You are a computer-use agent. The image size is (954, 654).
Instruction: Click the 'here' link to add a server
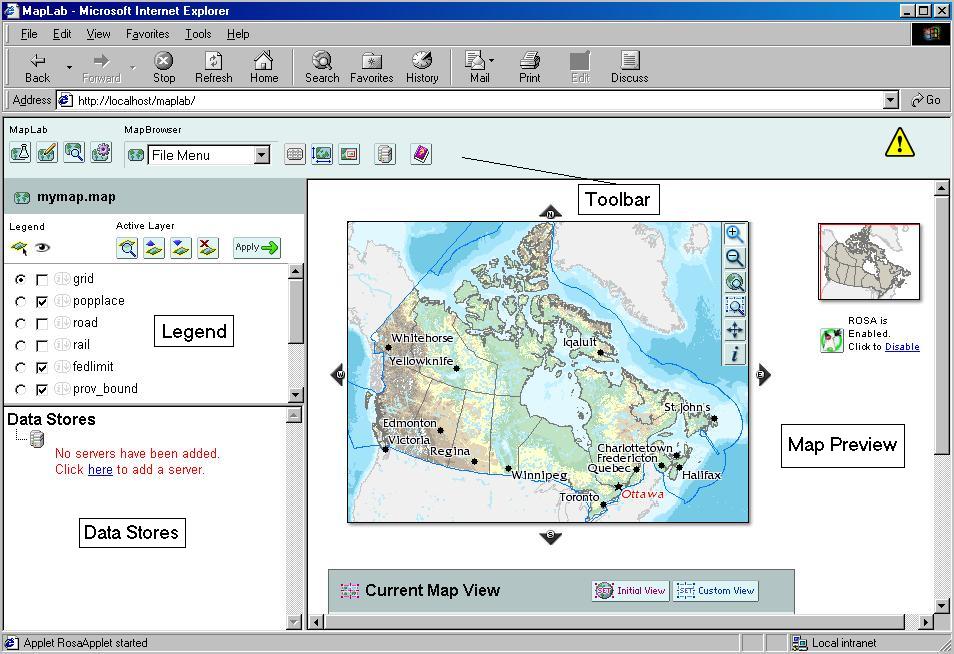pos(100,470)
